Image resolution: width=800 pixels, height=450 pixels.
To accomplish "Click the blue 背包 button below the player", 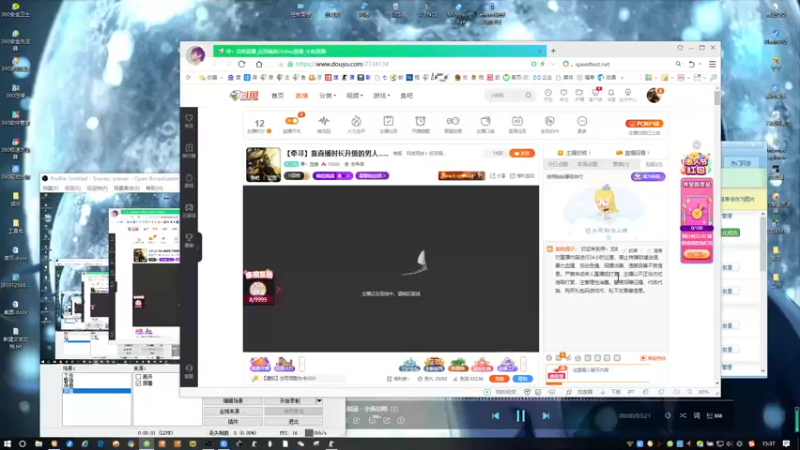I will coord(522,379).
